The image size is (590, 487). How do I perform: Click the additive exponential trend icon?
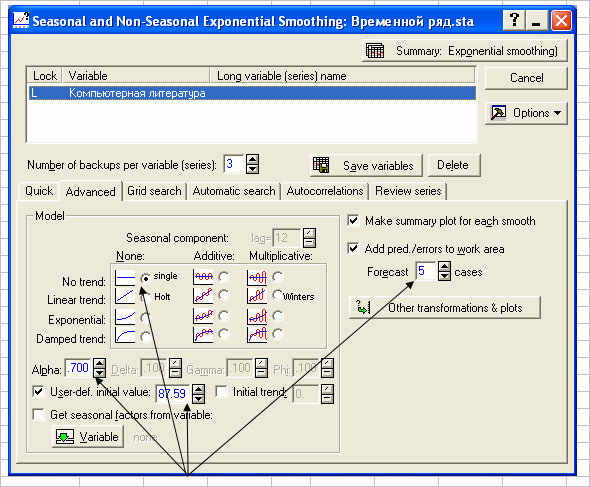tap(203, 316)
